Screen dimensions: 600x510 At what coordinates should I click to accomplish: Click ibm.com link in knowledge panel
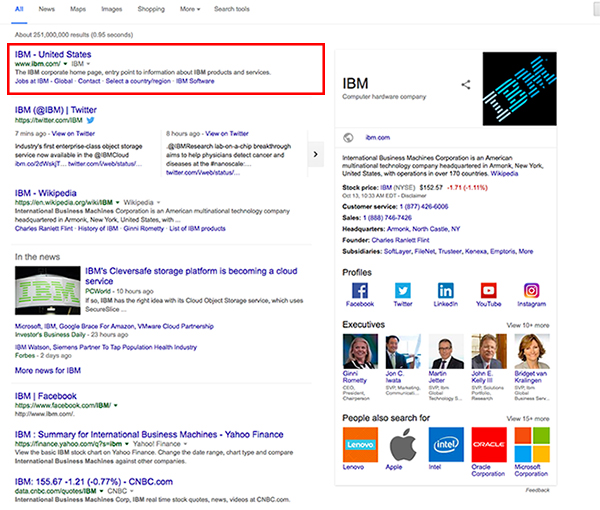pyautogui.click(x=378, y=137)
